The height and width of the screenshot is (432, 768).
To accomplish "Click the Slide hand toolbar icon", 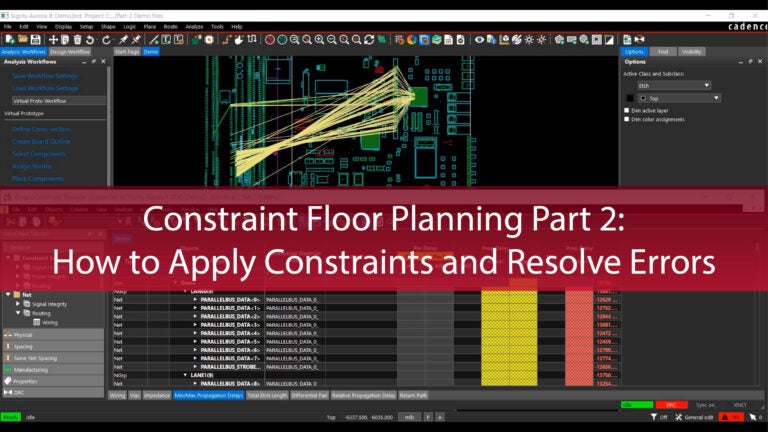I will click(x=239, y=40).
